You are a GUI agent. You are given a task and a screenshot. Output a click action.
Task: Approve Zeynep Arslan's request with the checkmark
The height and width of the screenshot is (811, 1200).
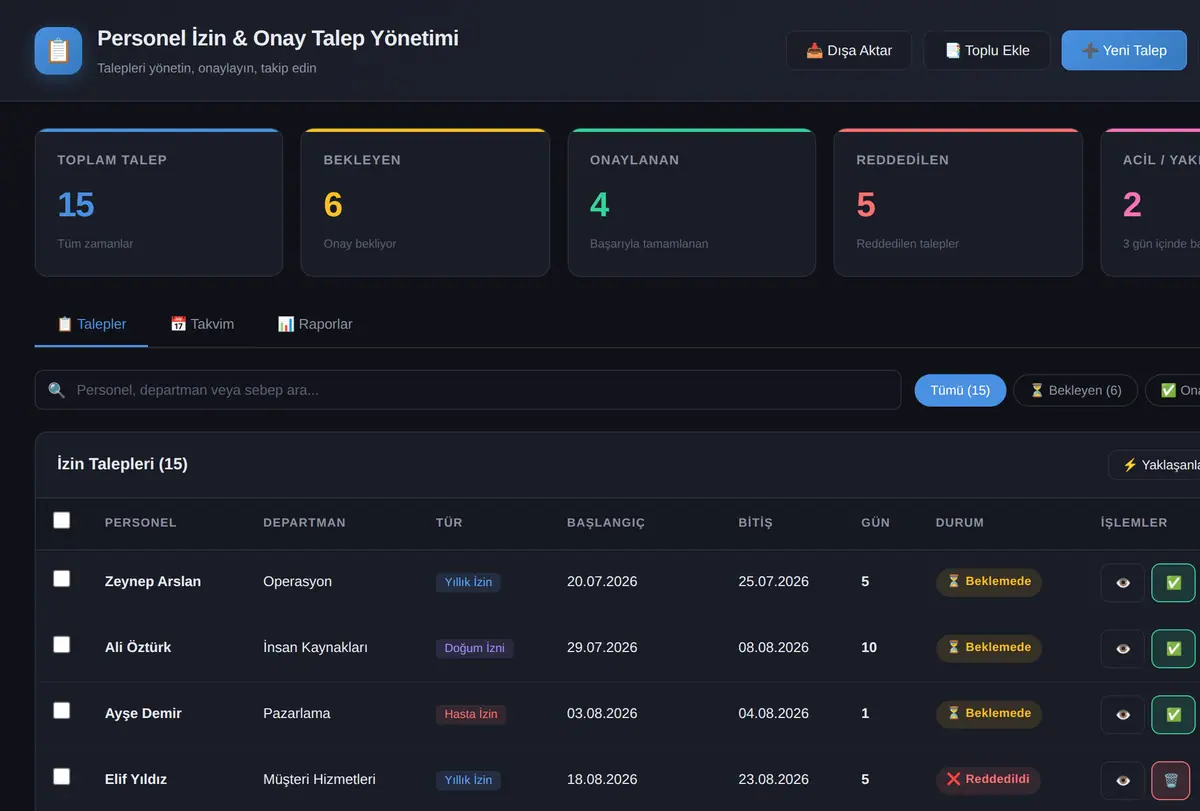(x=1173, y=583)
